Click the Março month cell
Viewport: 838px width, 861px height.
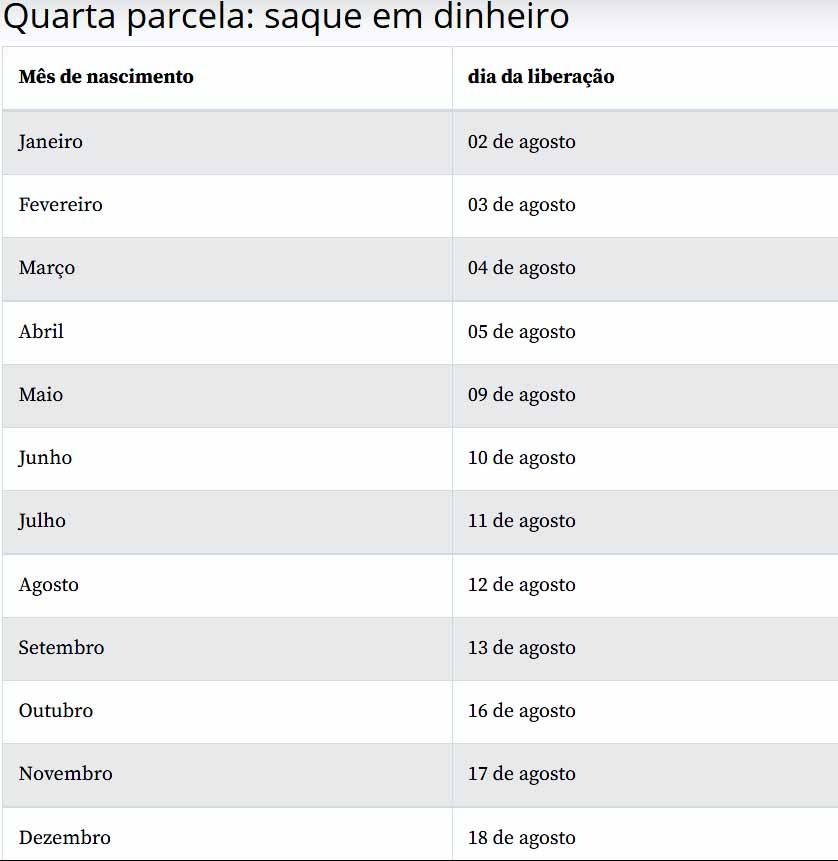pos(47,268)
